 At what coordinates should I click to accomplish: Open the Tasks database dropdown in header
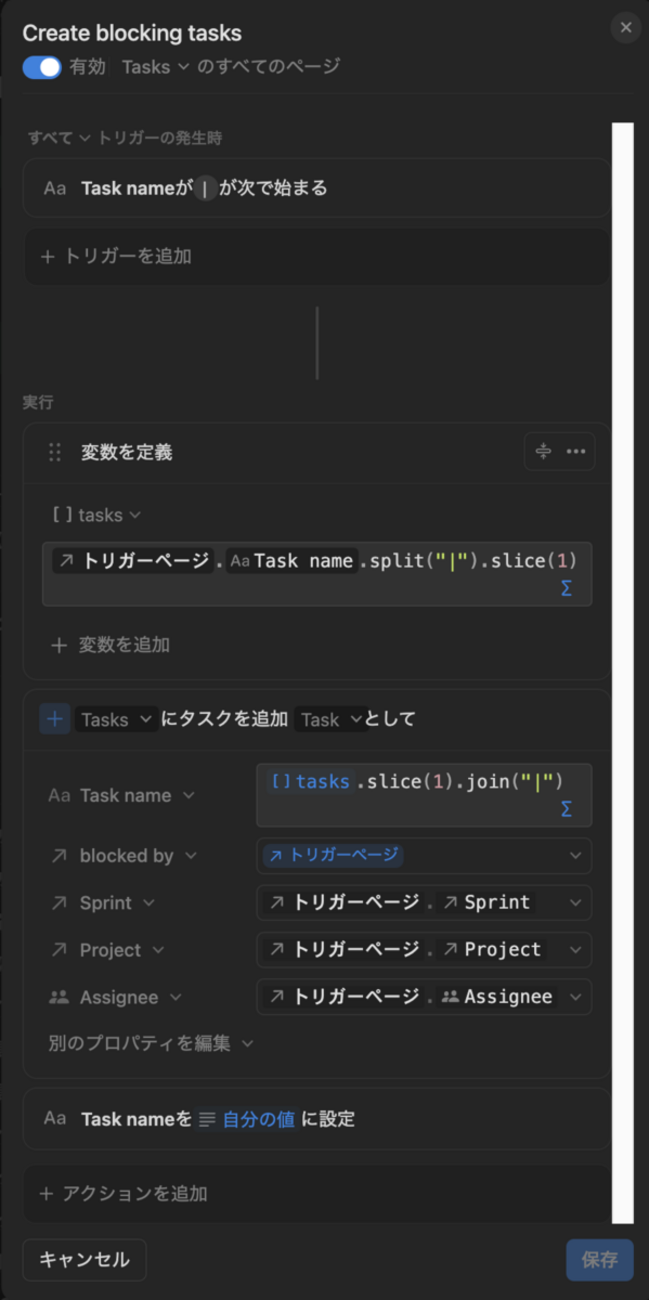(155, 67)
